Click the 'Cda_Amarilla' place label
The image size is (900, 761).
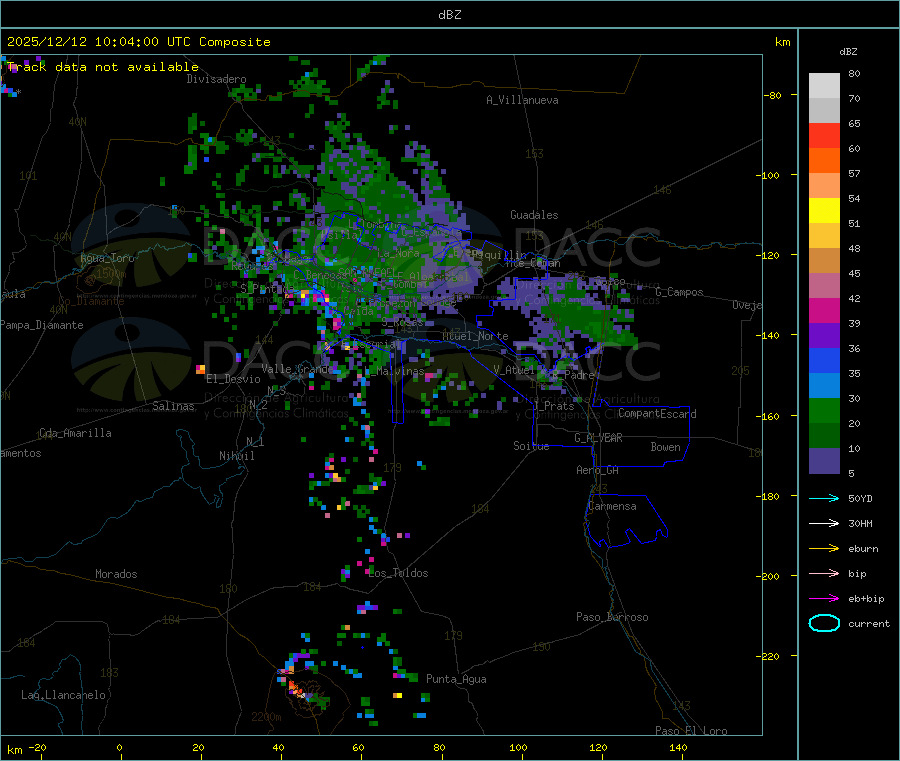(75, 433)
